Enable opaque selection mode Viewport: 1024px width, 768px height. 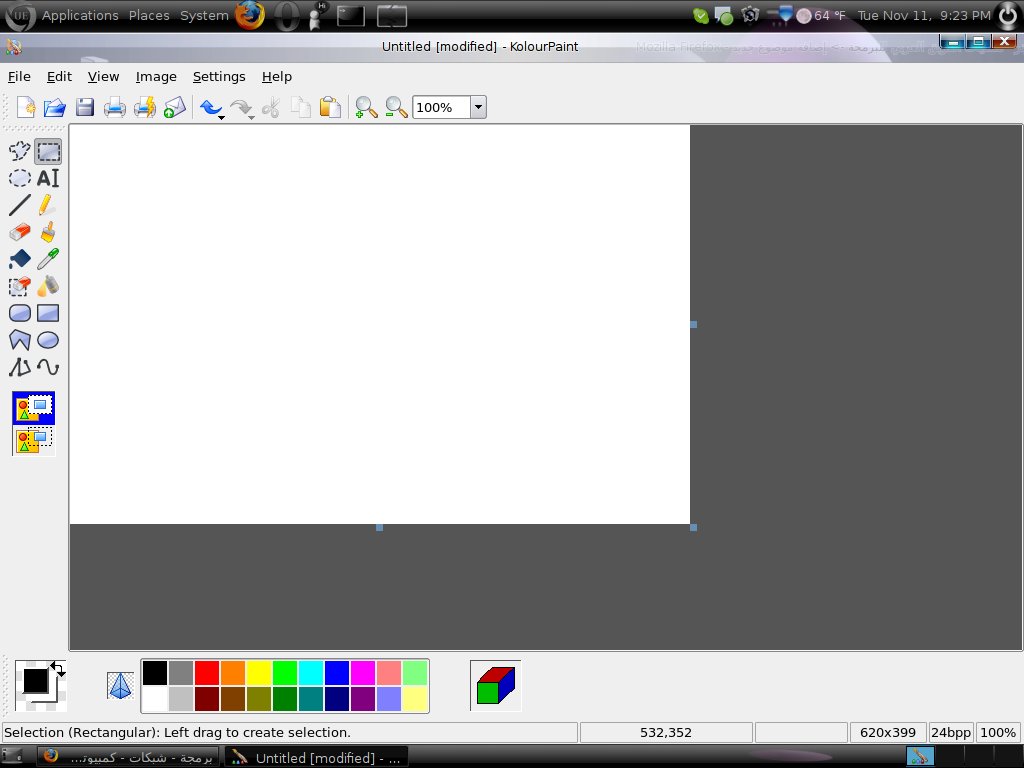coord(34,408)
